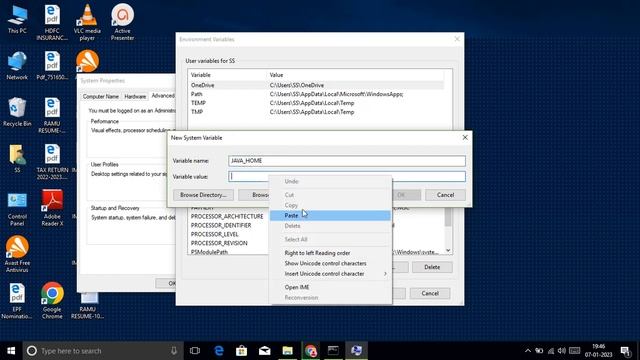Switch to Hardware tab in System Properties

coord(135,96)
